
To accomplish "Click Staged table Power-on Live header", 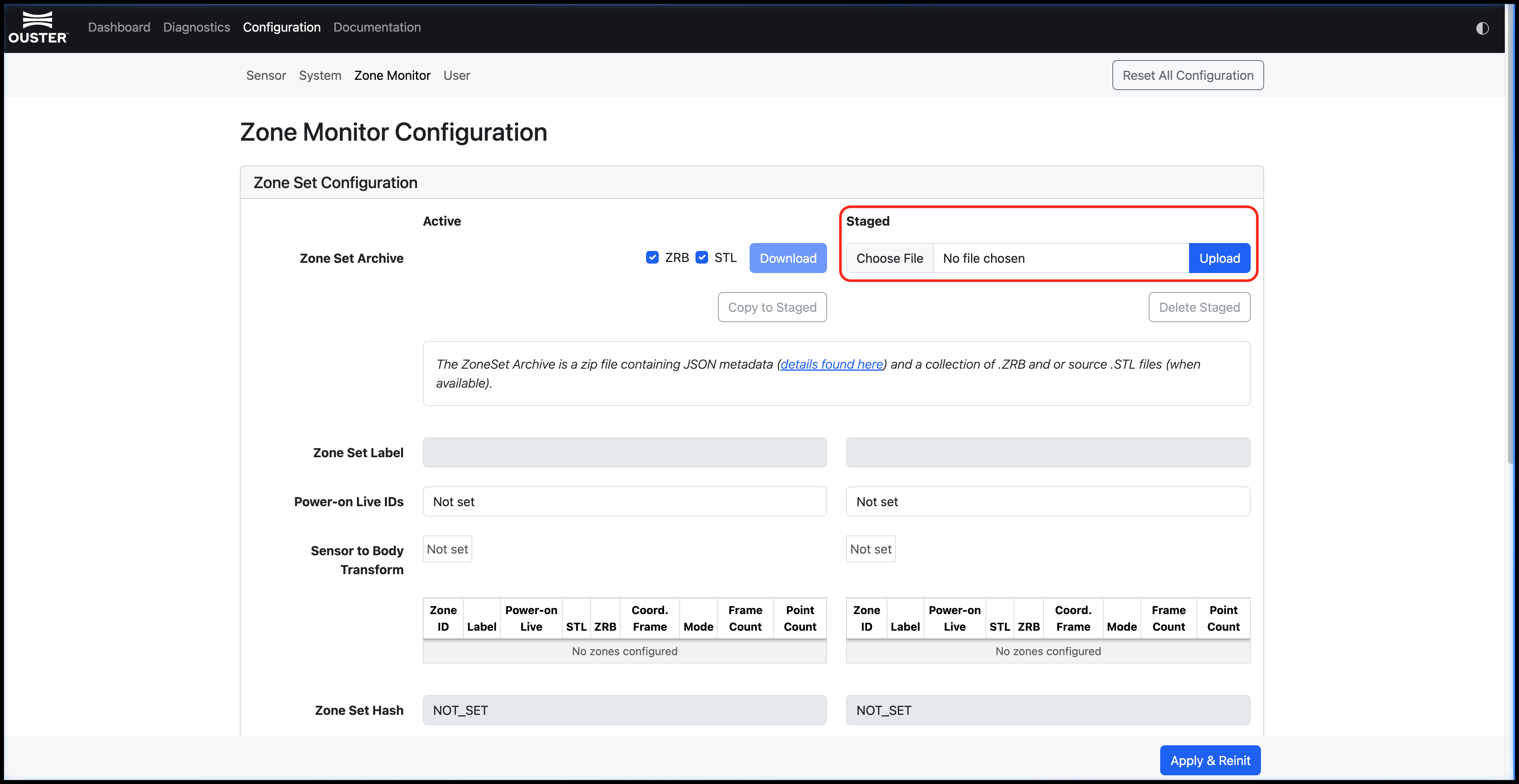I will pyautogui.click(x=954, y=618).
